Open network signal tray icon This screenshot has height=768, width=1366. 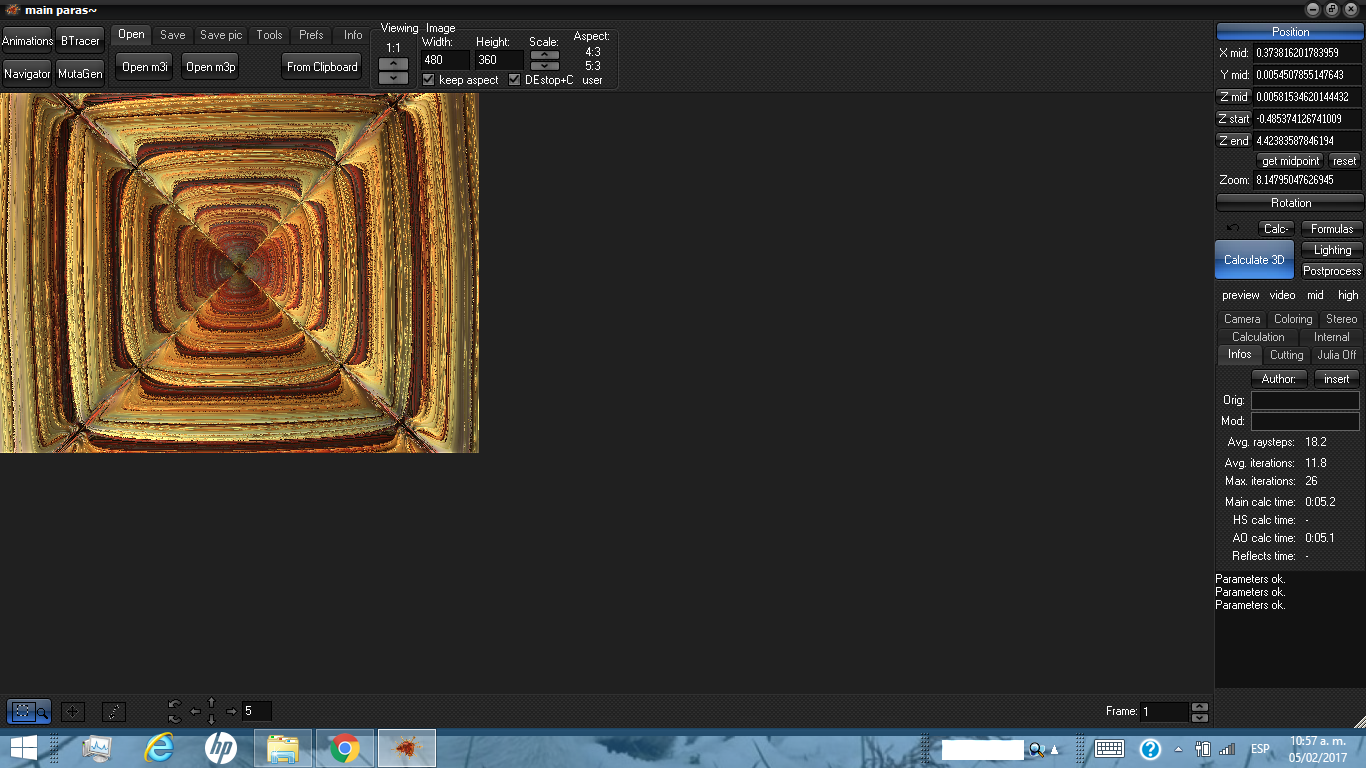[1227, 749]
